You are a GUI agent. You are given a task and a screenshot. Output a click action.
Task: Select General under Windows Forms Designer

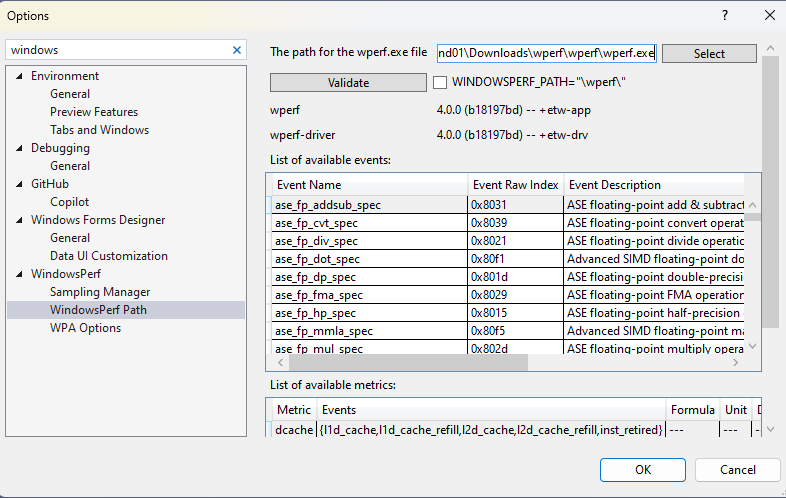[70, 238]
